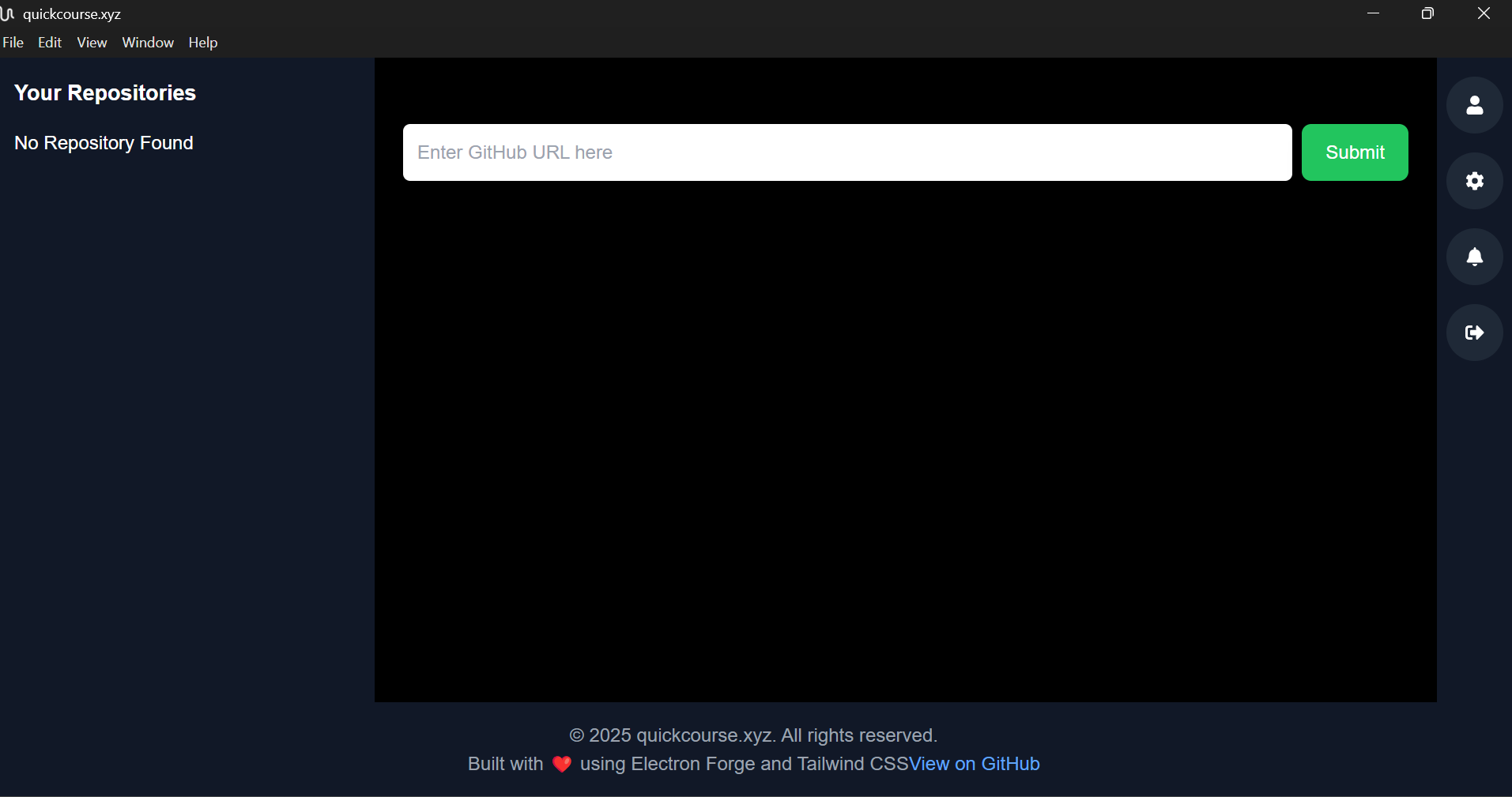
Task: Restore the window with the maximize button
Action: pos(1427,13)
